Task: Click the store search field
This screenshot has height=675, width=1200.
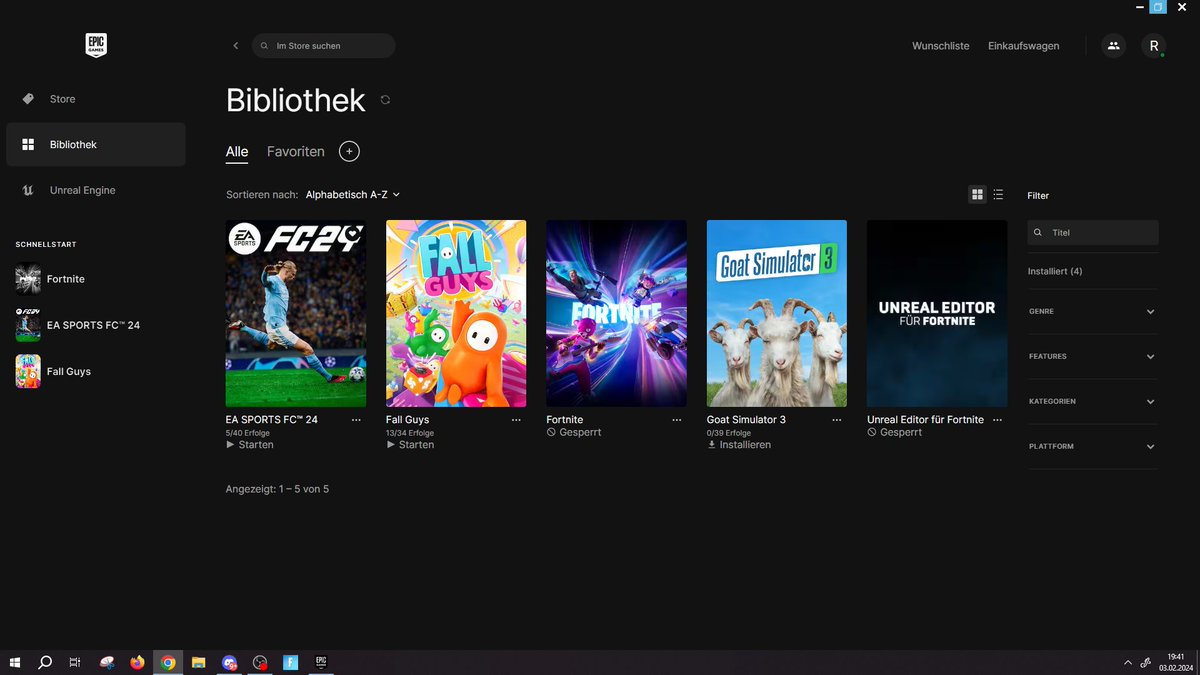Action: tap(323, 46)
